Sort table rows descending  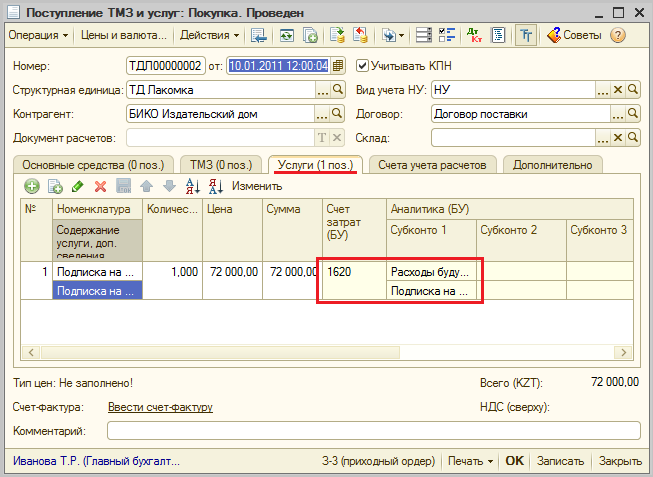click(213, 186)
